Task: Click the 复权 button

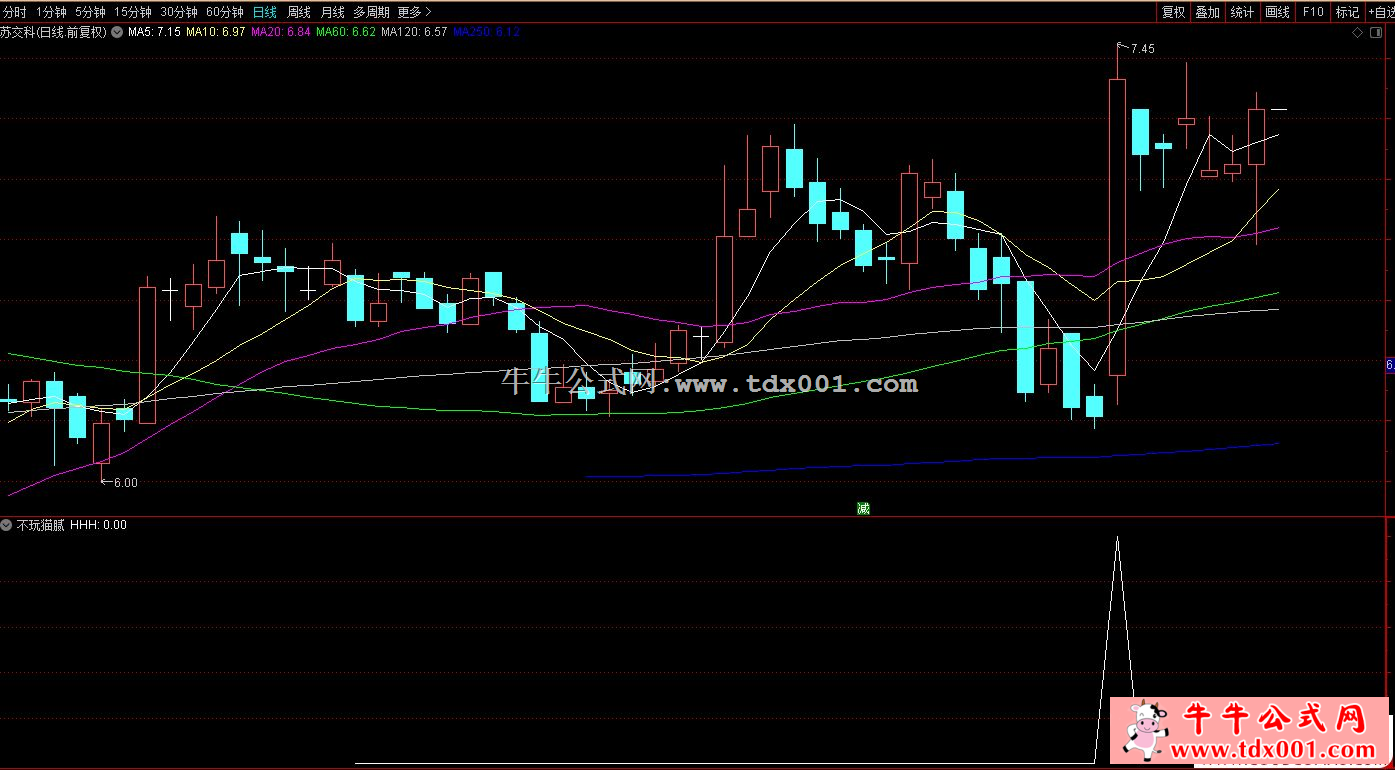Action: 1173,12
